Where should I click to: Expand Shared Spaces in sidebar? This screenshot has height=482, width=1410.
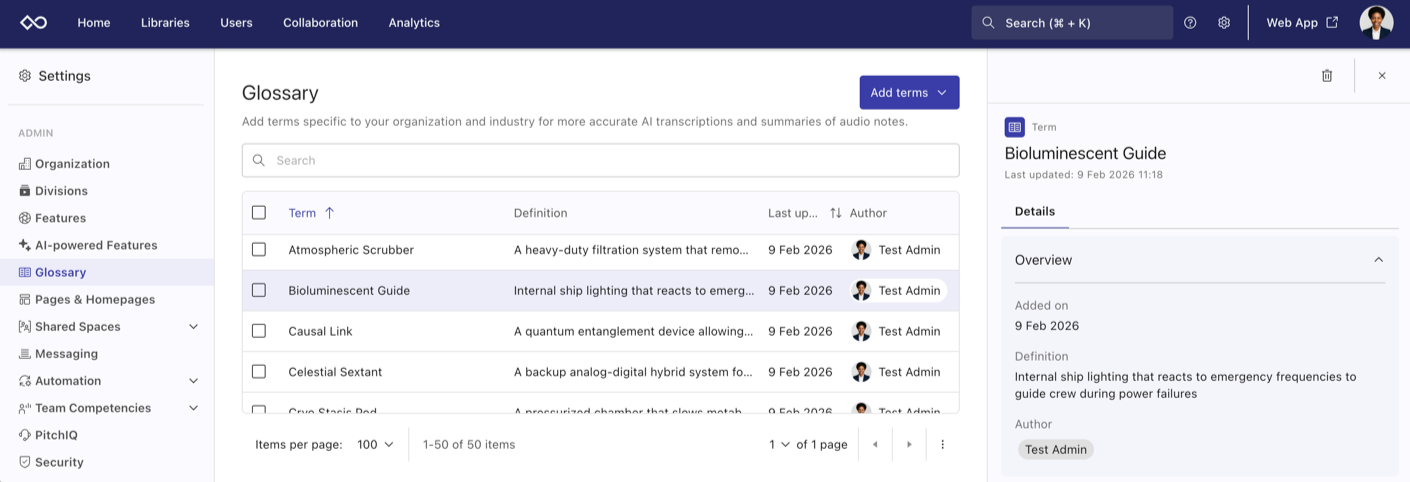pos(194,327)
